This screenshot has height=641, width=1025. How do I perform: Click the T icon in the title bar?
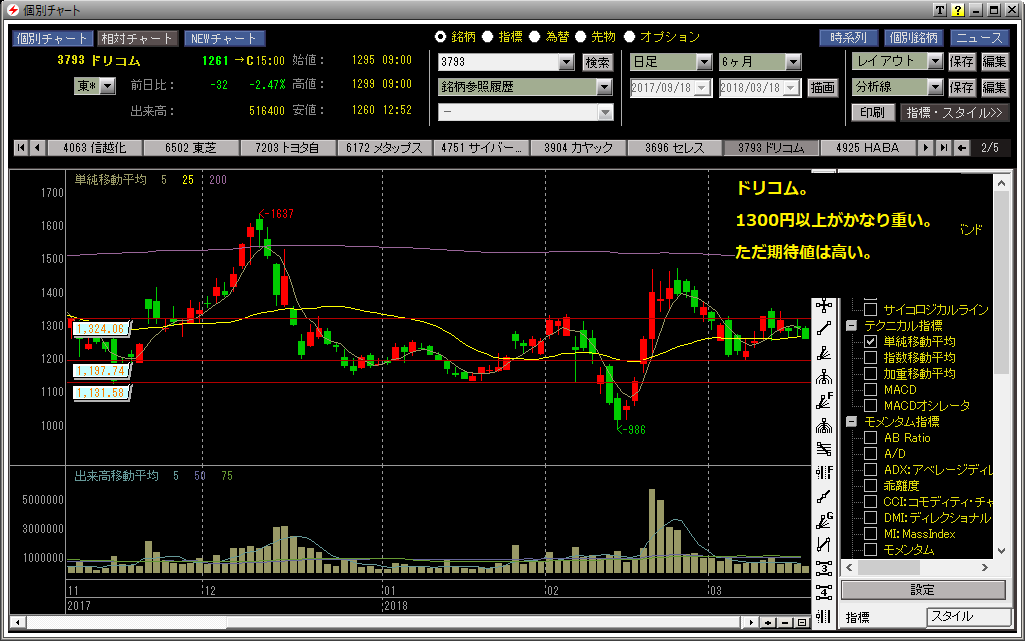(x=939, y=10)
